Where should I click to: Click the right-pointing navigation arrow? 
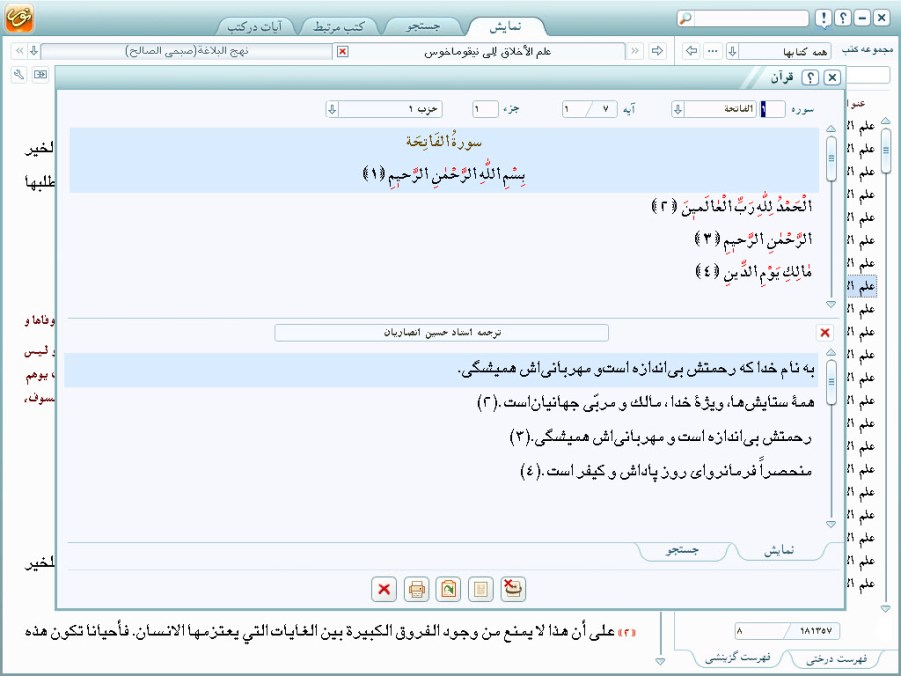click(x=657, y=51)
